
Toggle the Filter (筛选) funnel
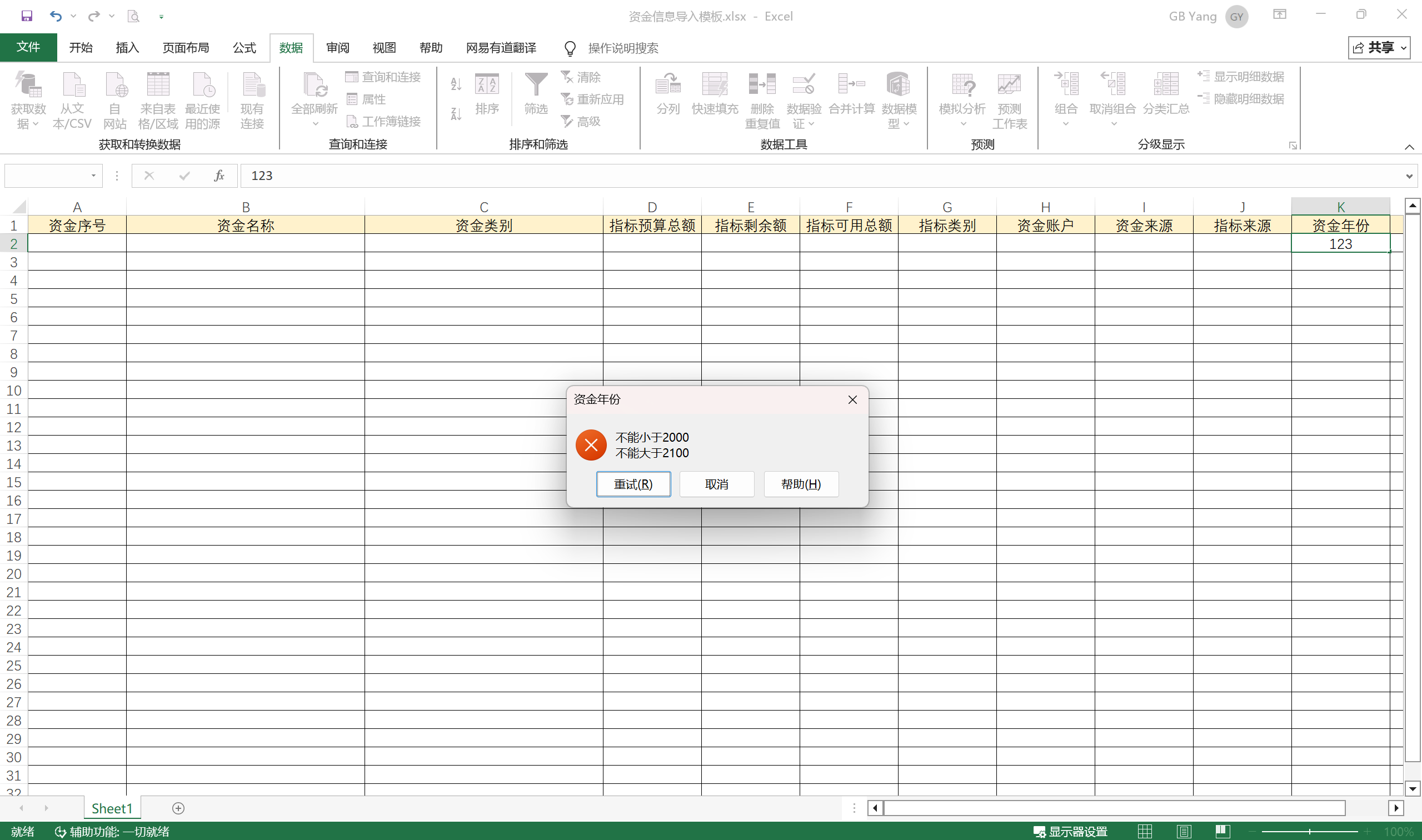536,94
